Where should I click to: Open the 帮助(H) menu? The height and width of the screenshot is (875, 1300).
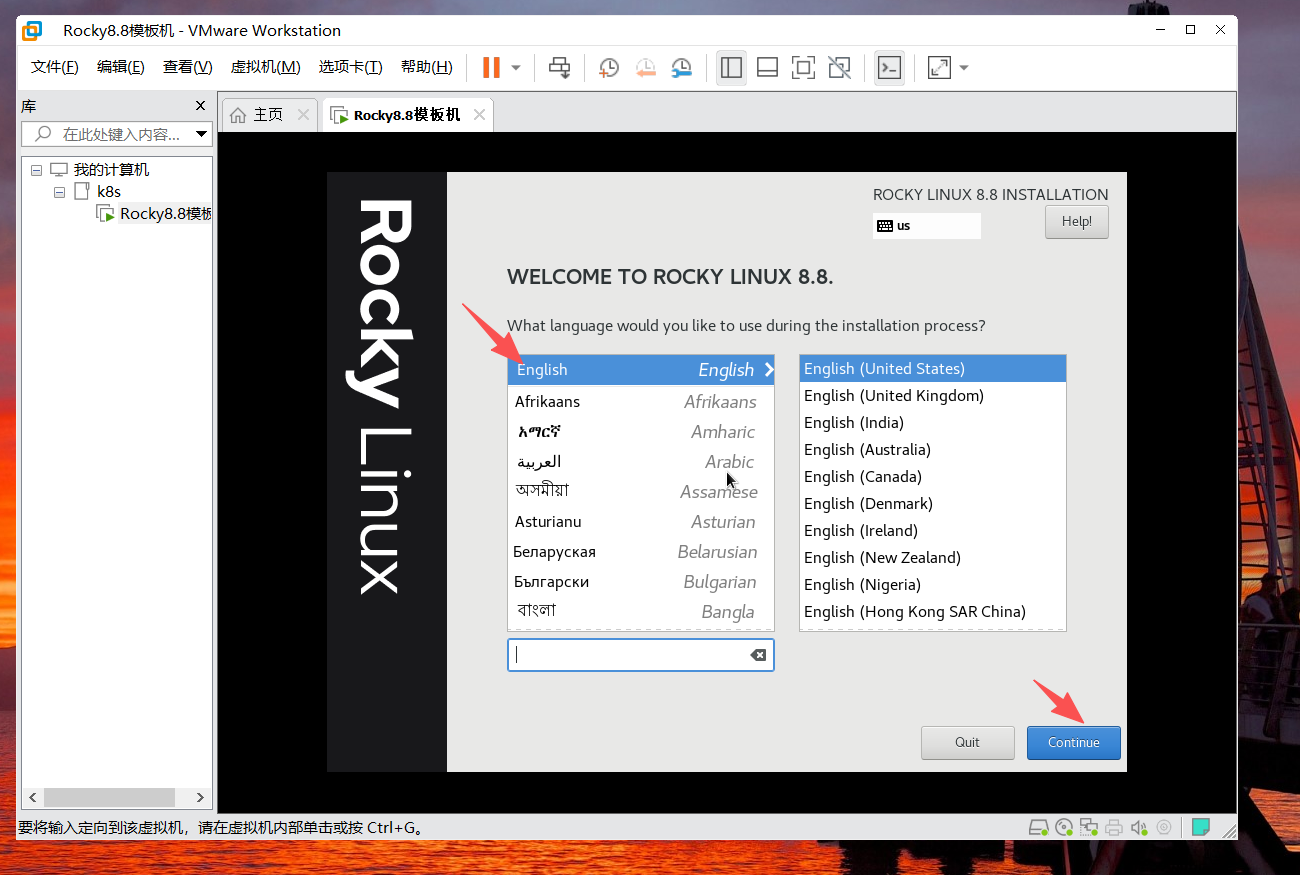426,67
